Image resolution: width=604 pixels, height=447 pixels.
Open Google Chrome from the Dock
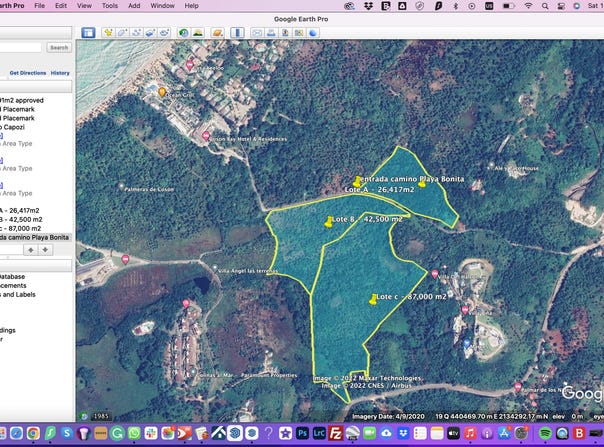[34, 434]
